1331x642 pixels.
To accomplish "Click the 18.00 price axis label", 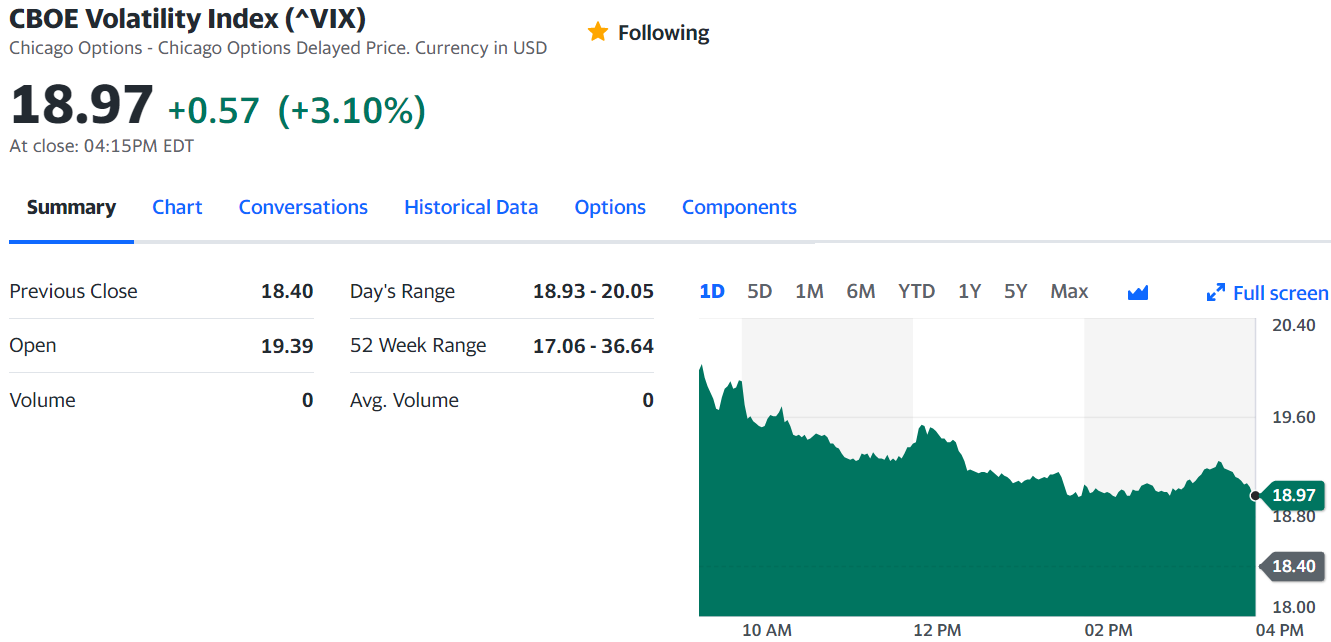I will [x=1293, y=606].
